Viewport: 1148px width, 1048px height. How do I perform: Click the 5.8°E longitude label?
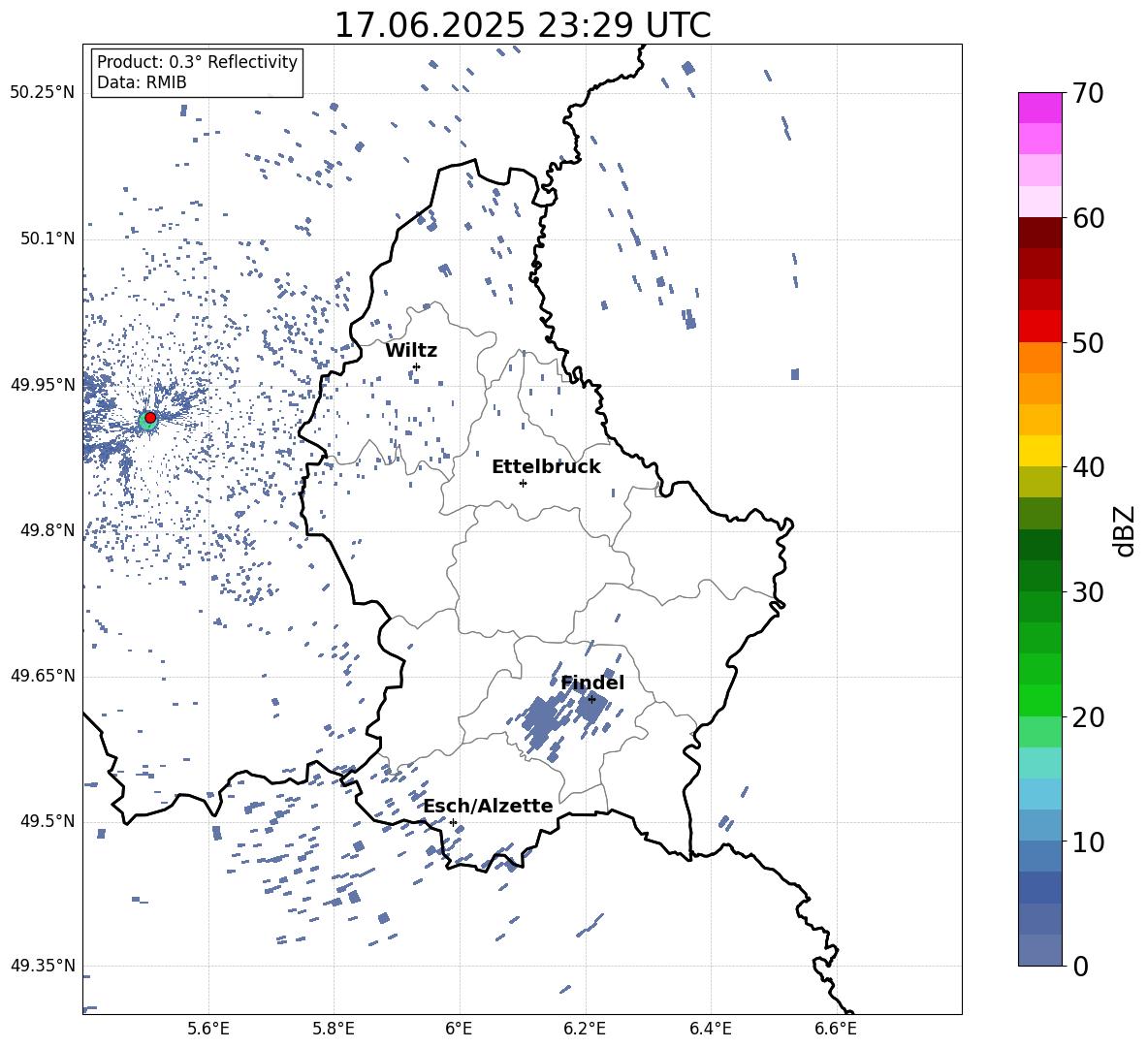point(334,1029)
